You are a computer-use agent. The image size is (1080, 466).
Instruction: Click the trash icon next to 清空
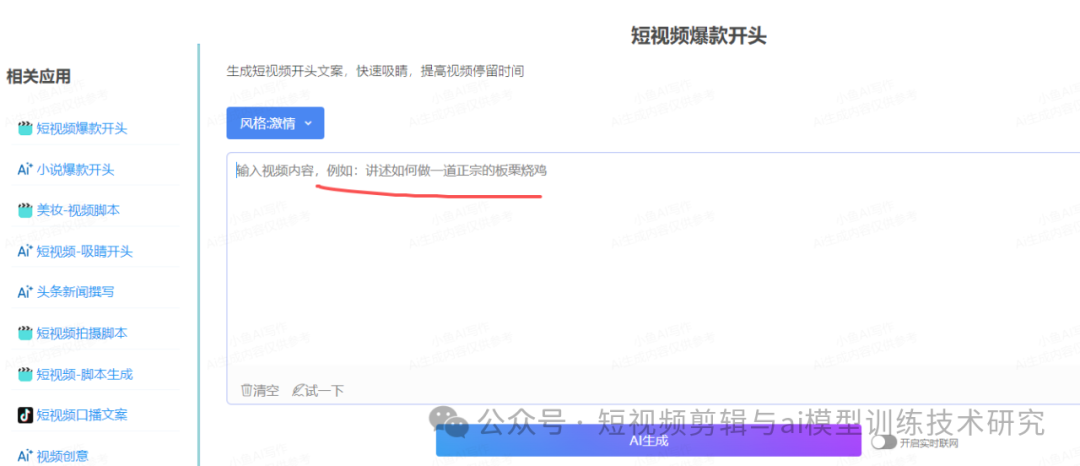pyautogui.click(x=247, y=390)
